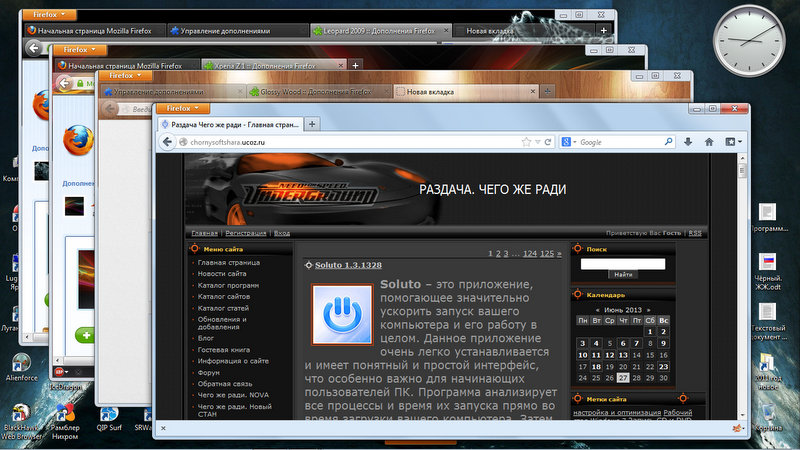Open 'Чёрный. ЖЖ.odt' desktop file
The height and width of the screenshot is (450, 800).
[768, 272]
